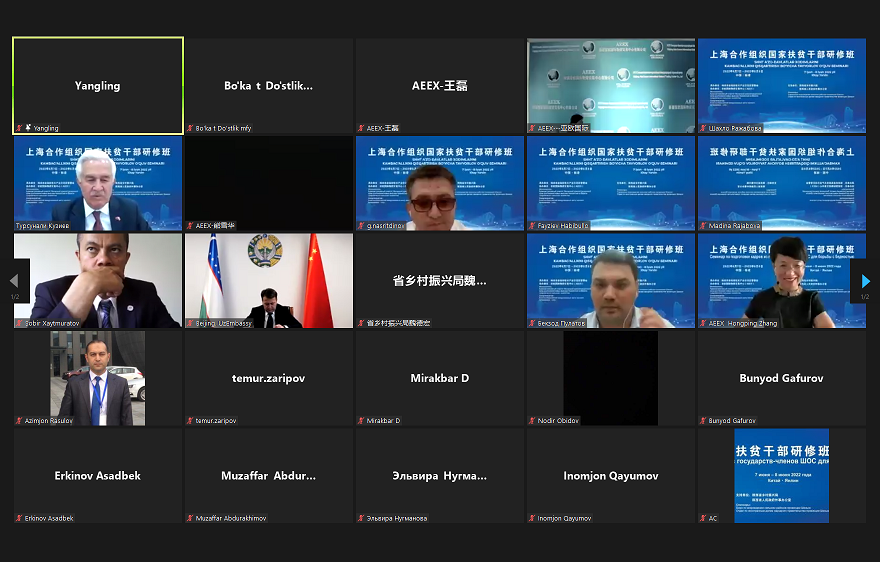Screen dimensions: 880x562
Task: Select the g.nasritdinov video tile with sunglasses
Action: click(439, 183)
